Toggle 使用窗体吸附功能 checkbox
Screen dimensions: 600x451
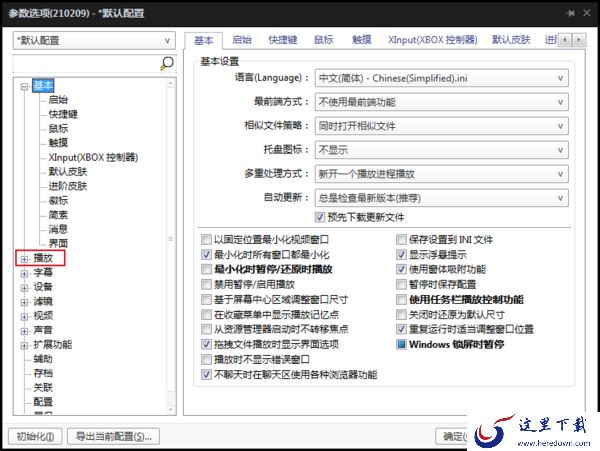[401, 269]
